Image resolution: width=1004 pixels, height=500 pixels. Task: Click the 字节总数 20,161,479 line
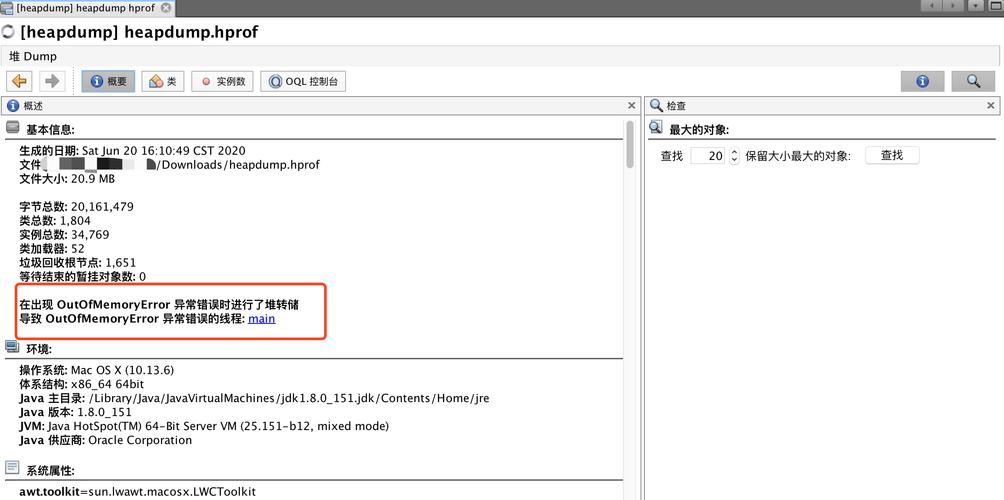pyautogui.click(x=76, y=206)
